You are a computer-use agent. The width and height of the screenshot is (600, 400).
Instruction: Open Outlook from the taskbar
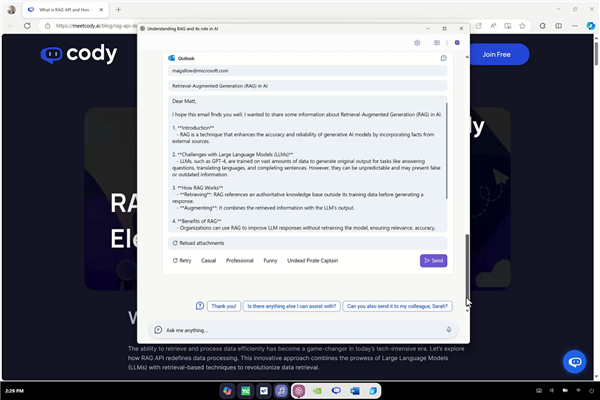point(355,391)
